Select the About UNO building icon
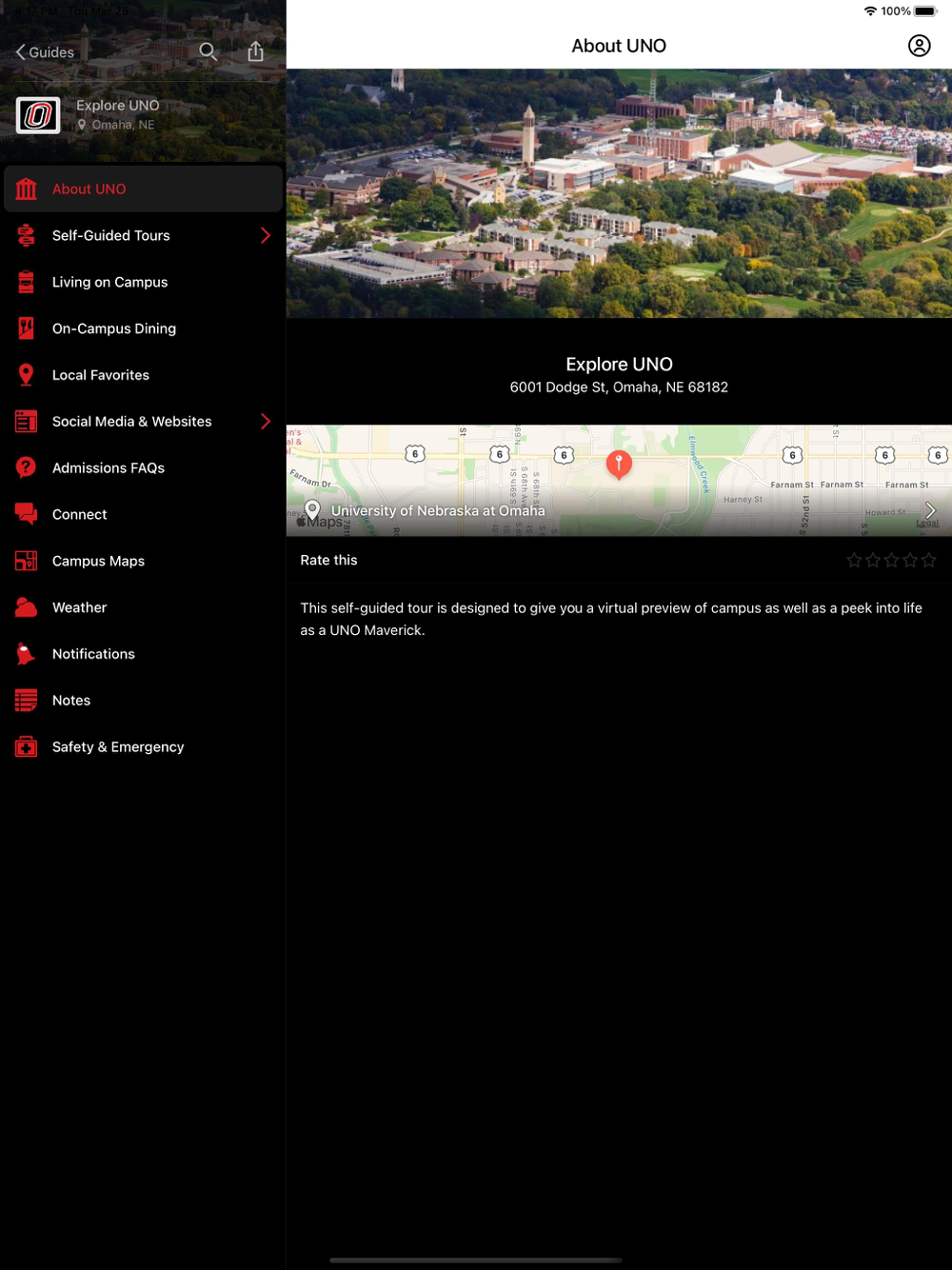The height and width of the screenshot is (1270, 952). coord(27,189)
